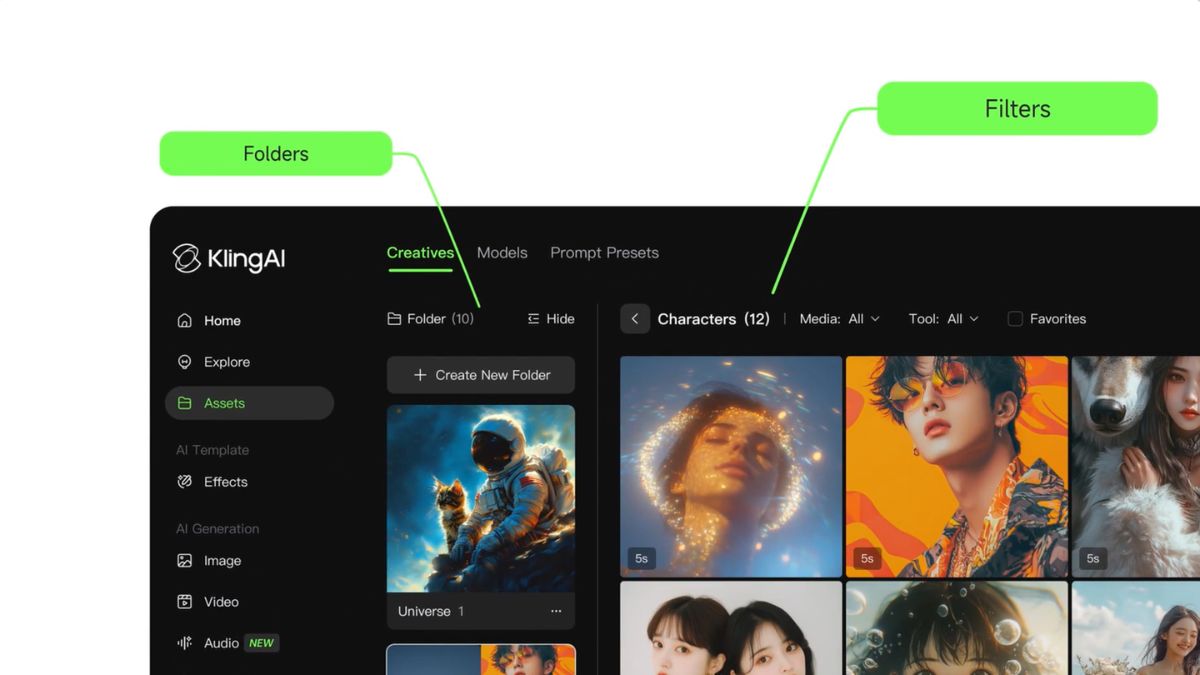Go back using the arrow beside Characters
The height and width of the screenshot is (675, 1200).
click(635, 319)
